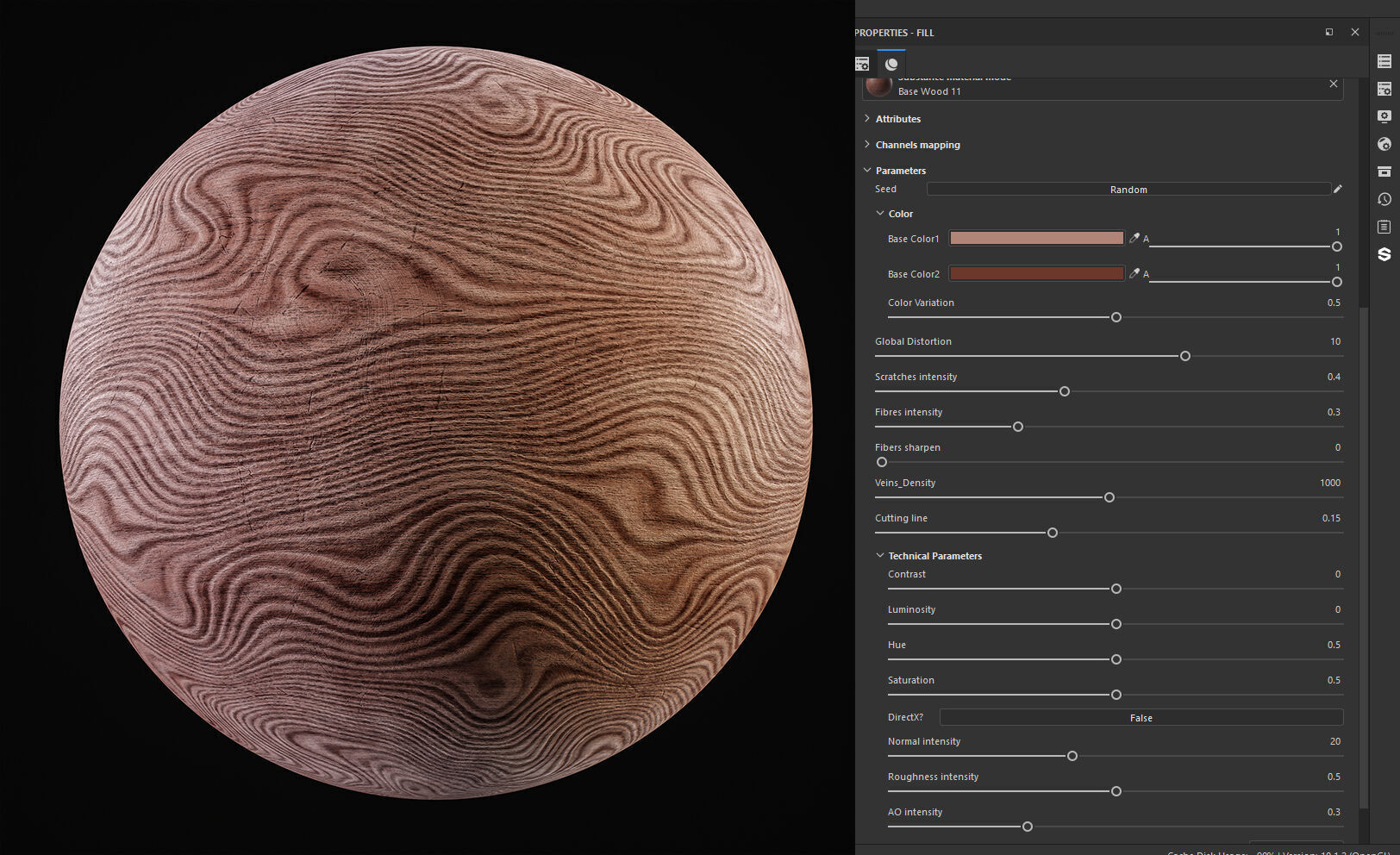Viewport: 1400px width, 855px height.
Task: Click the AO intensity value 0.3
Action: click(1334, 812)
